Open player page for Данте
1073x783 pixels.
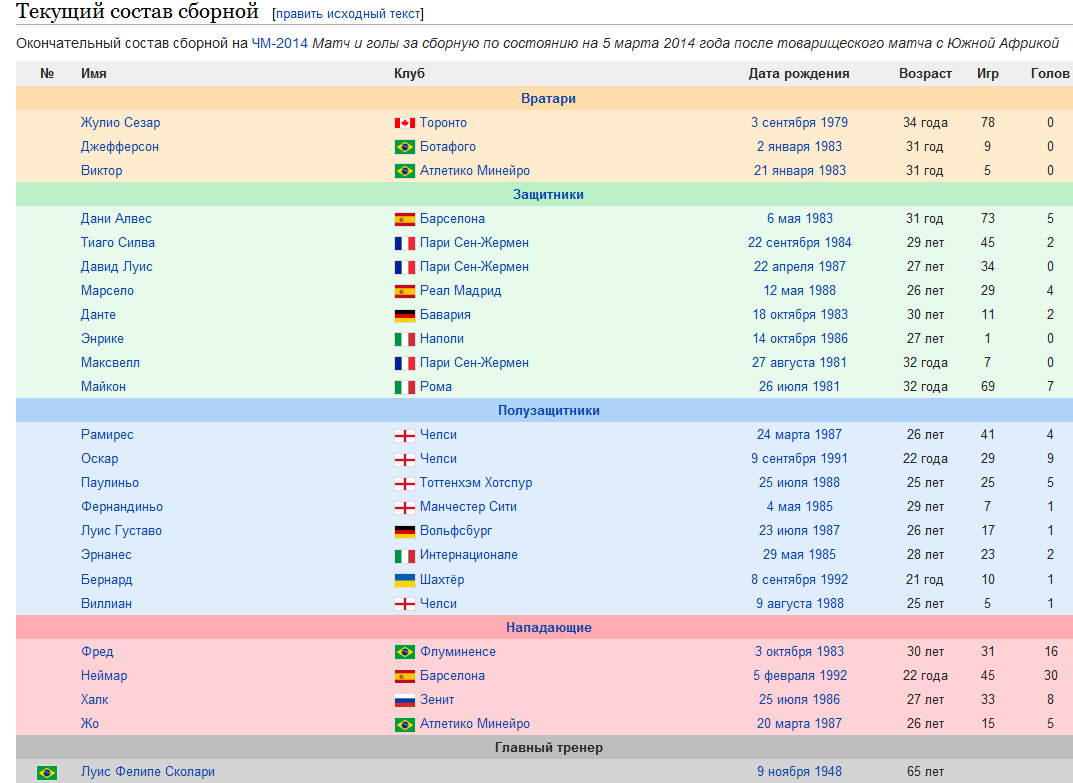pos(99,314)
